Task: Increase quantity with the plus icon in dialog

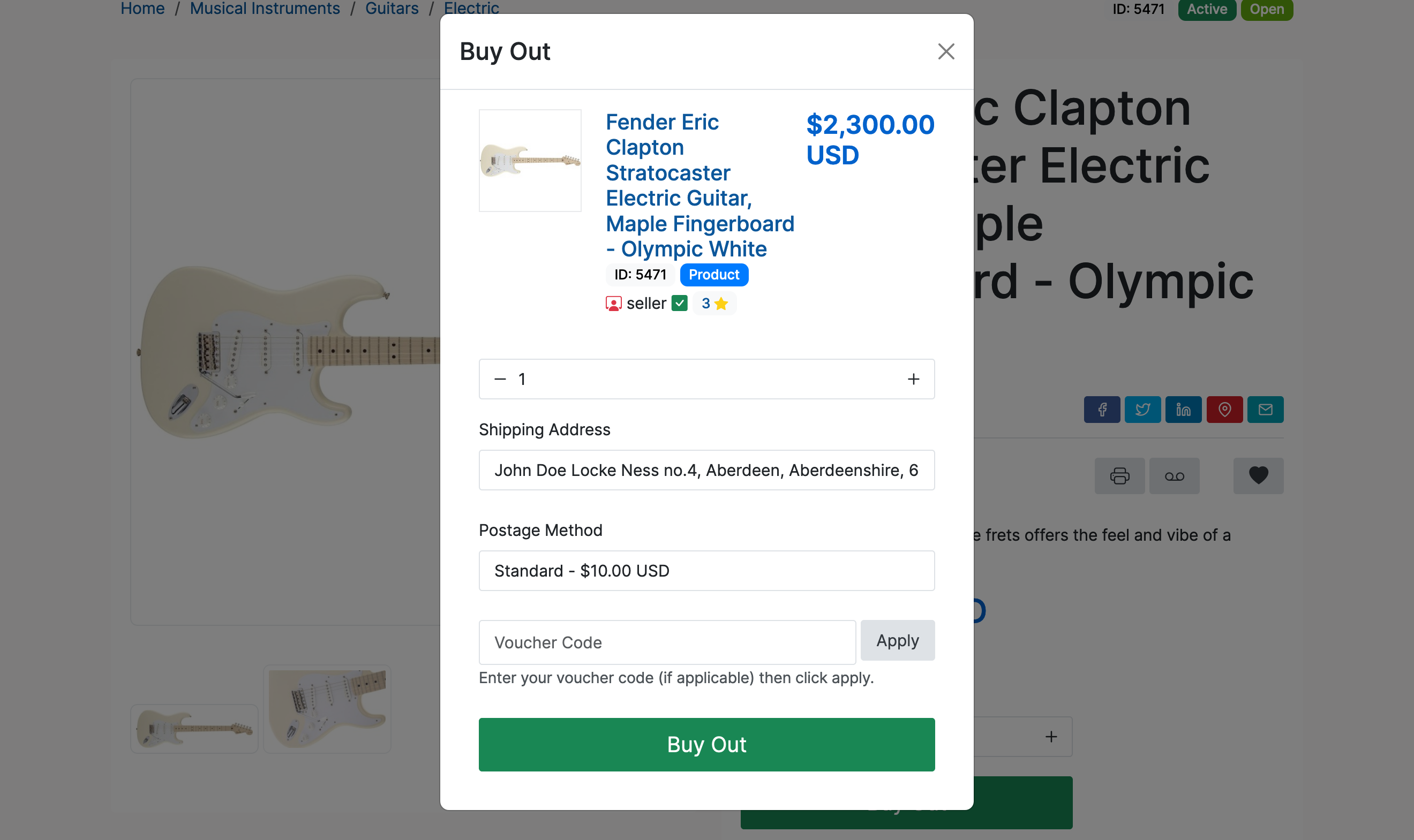Action: pos(913,379)
